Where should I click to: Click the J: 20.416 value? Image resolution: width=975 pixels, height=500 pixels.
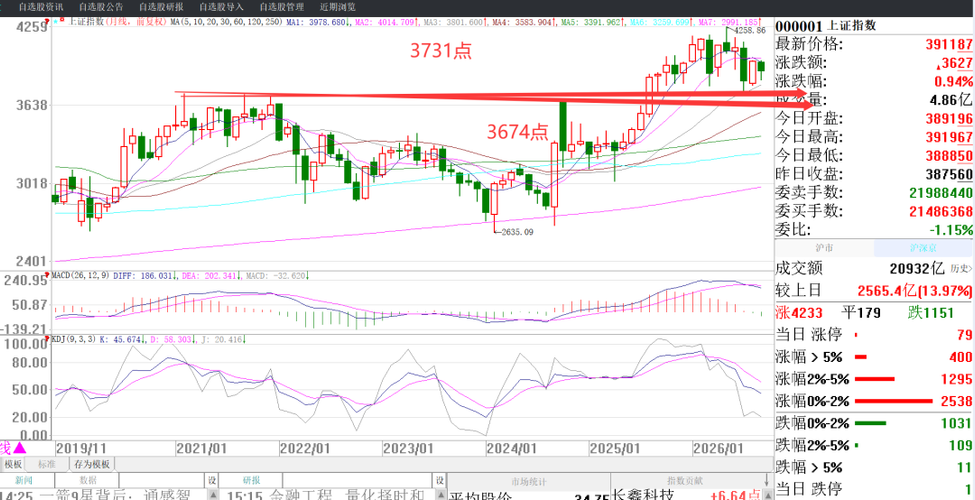point(222,340)
